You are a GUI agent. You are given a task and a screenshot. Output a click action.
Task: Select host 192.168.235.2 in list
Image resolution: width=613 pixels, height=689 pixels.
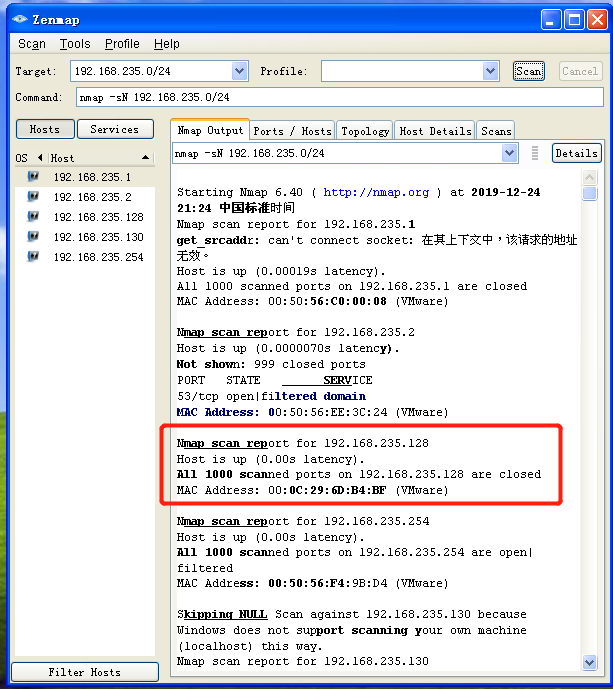click(x=92, y=197)
